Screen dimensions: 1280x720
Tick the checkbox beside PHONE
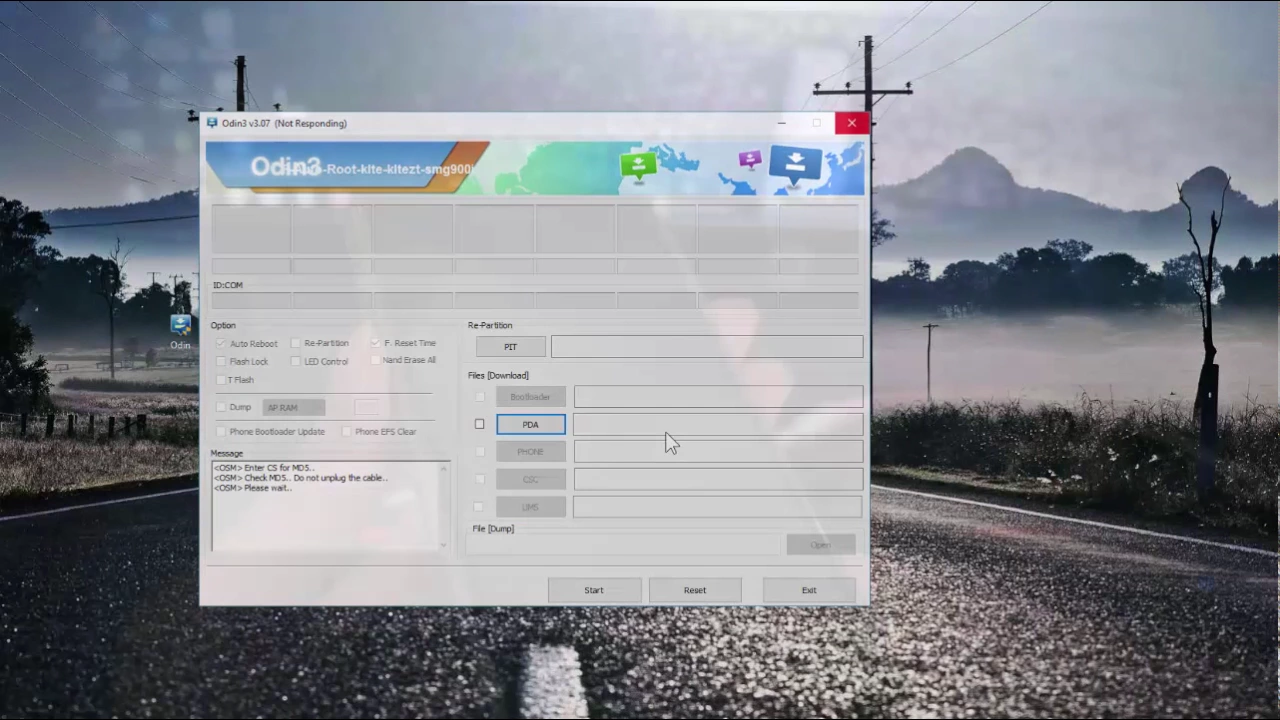pyautogui.click(x=479, y=452)
